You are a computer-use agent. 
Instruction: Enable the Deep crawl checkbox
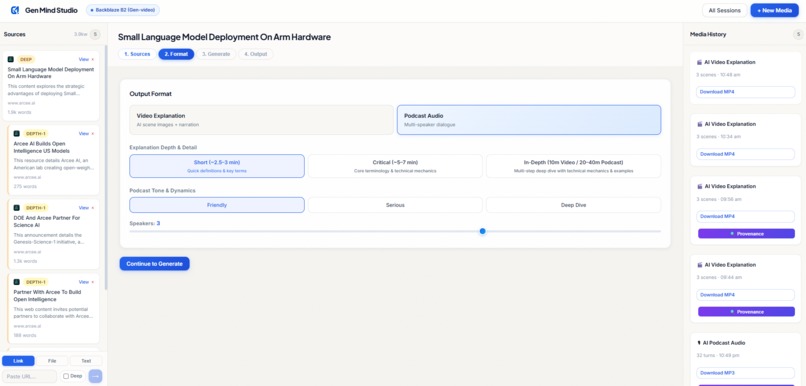[x=66, y=376]
